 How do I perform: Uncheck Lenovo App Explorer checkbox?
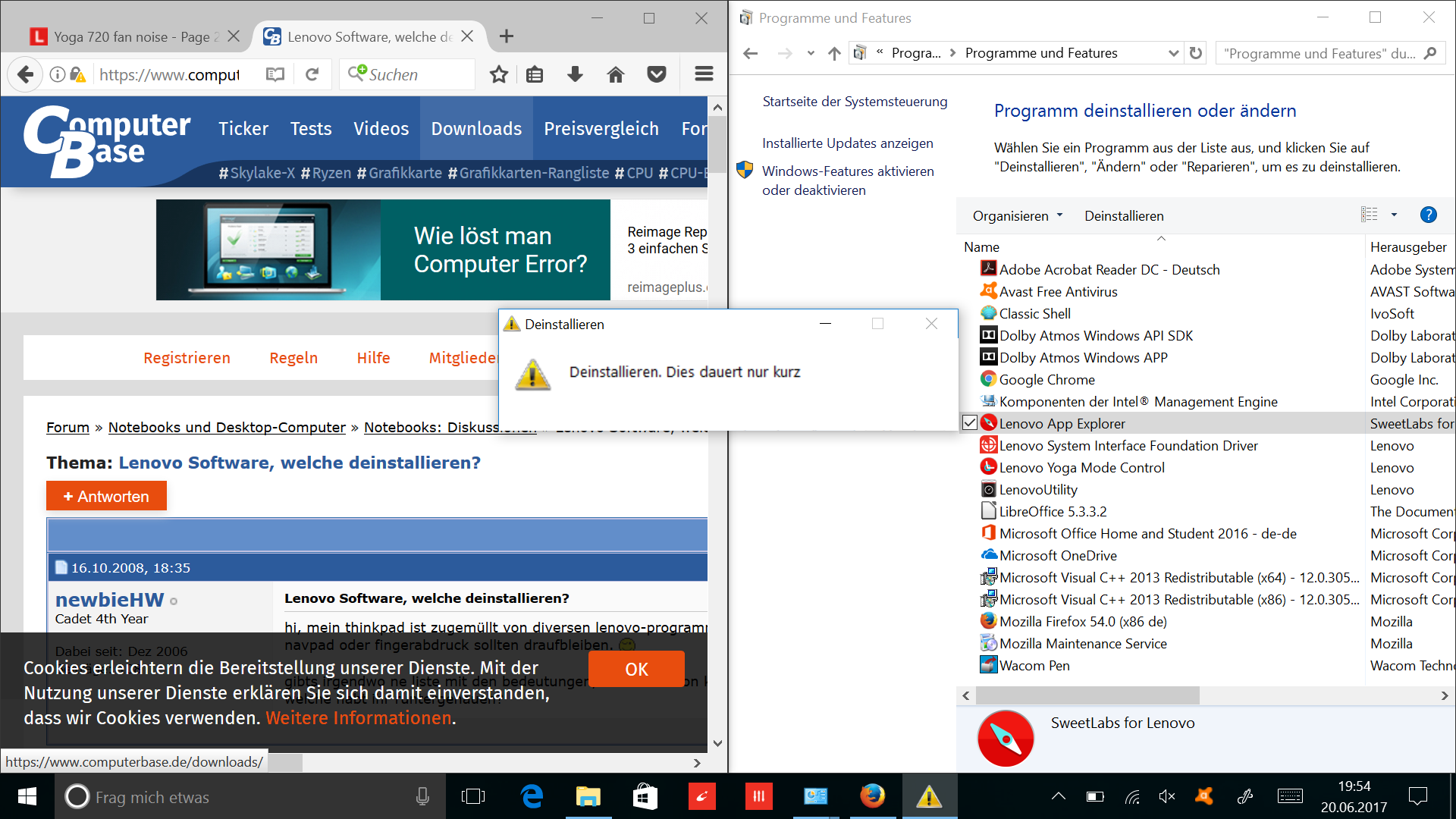coord(970,423)
